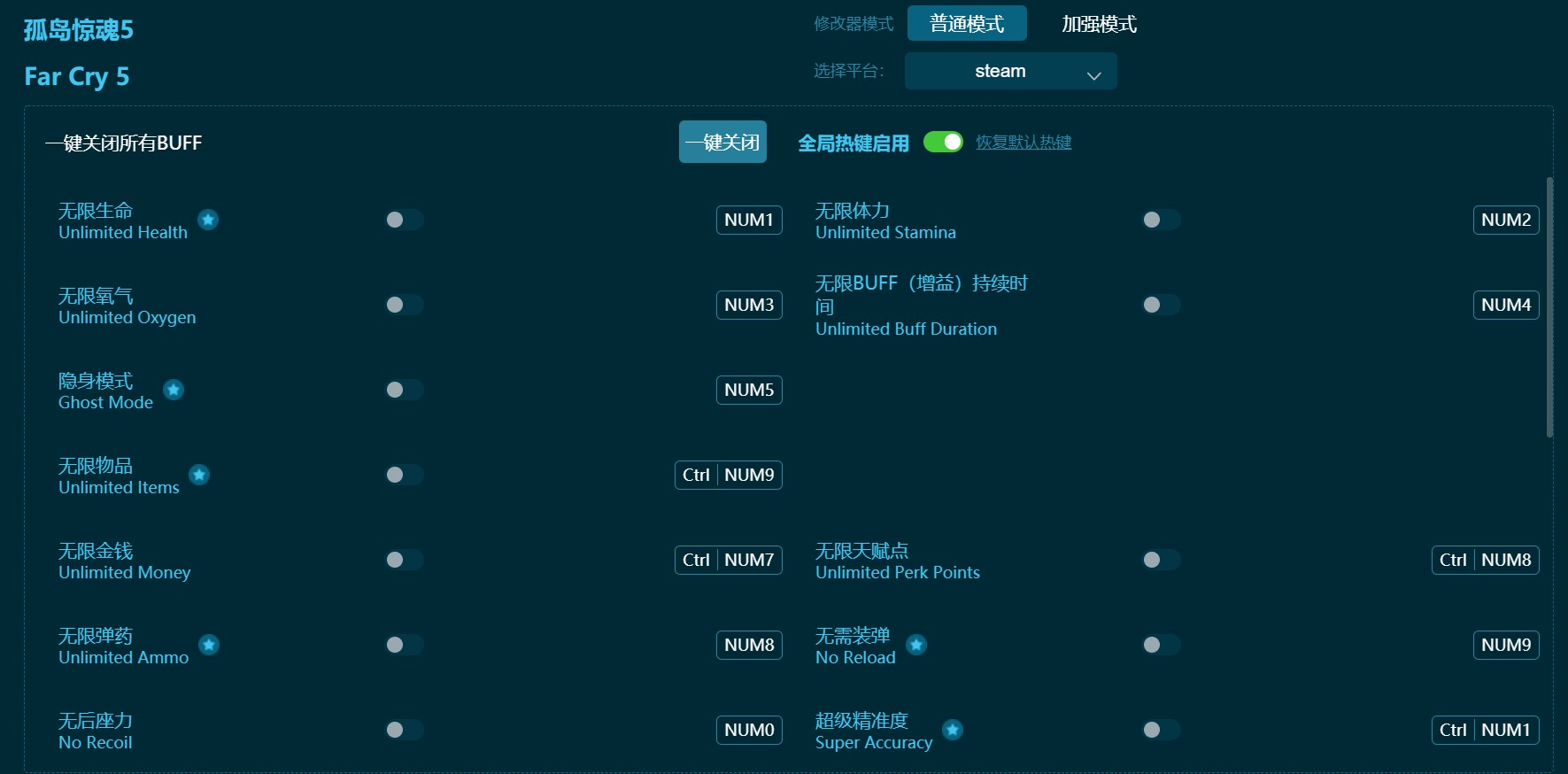1568x774 pixels.
Task: Click the Unlimited Stamina label
Action: pyautogui.click(x=885, y=221)
